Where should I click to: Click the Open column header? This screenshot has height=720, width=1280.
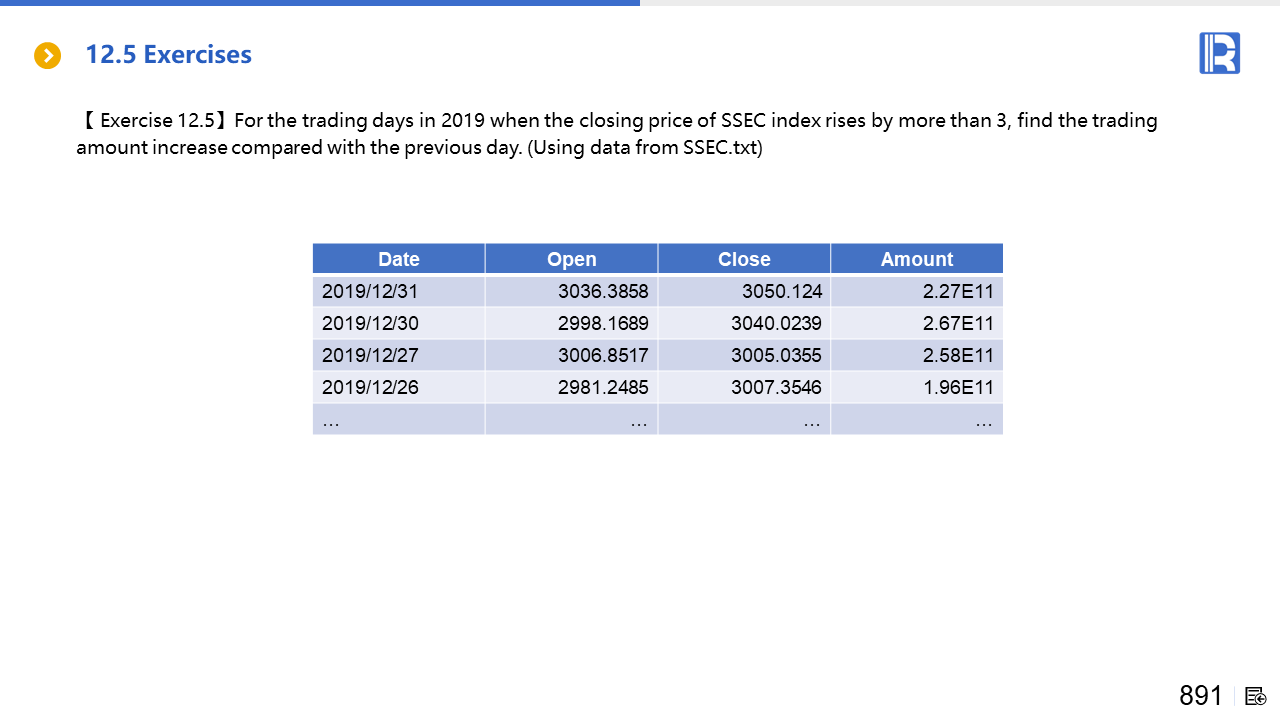point(571,259)
